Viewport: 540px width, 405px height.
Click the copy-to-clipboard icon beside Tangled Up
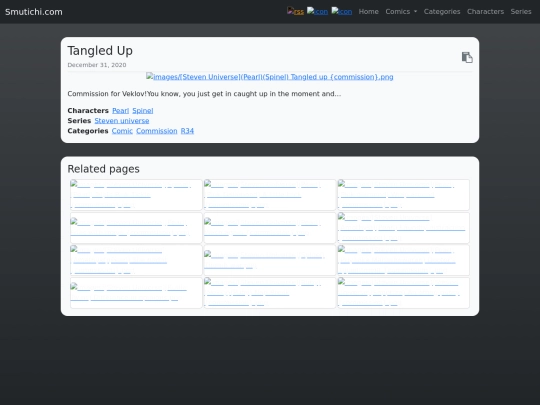click(467, 57)
